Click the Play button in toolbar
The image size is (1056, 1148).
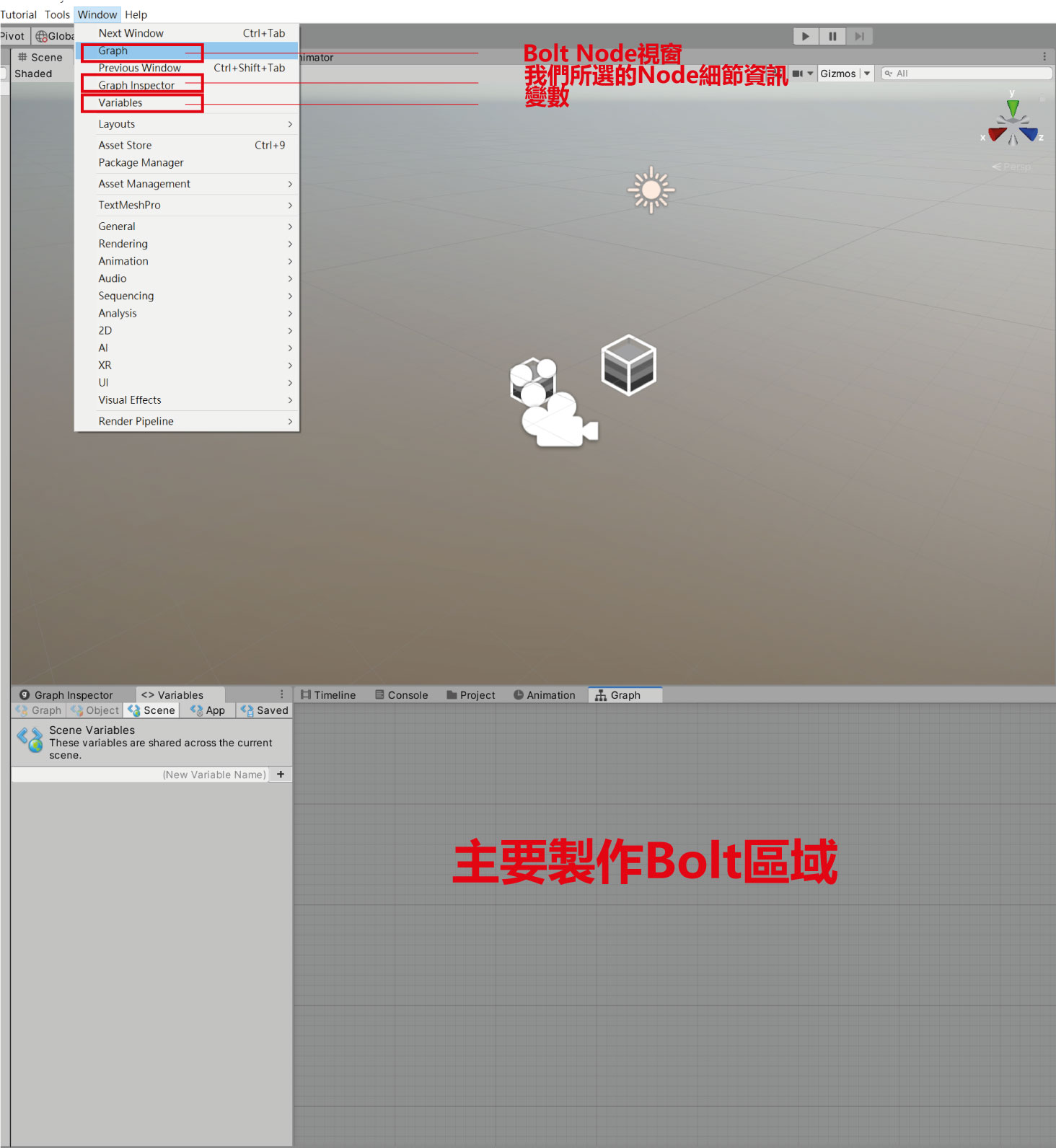point(805,36)
